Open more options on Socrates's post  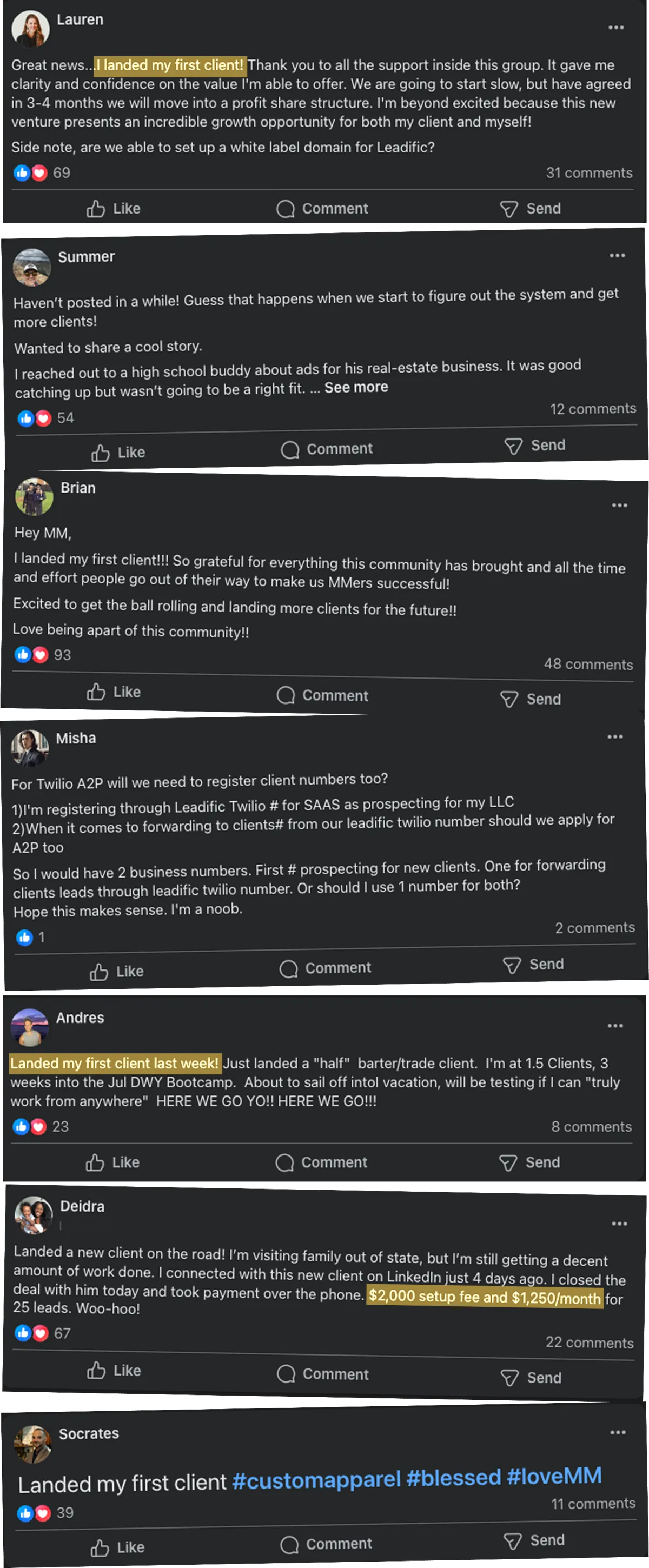618,1432
